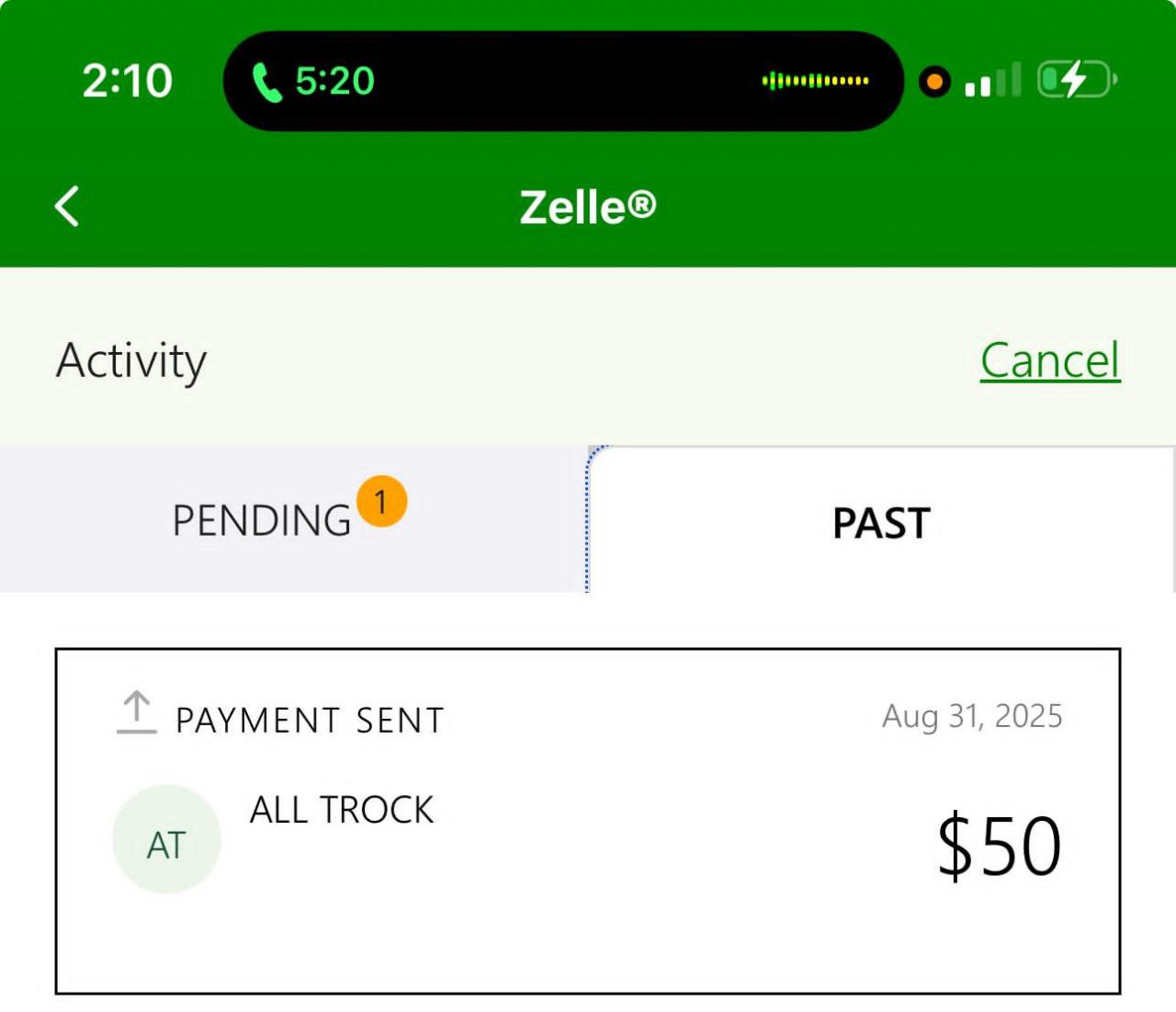
Task: Tap the cellular signal bars icon
Action: 992,81
